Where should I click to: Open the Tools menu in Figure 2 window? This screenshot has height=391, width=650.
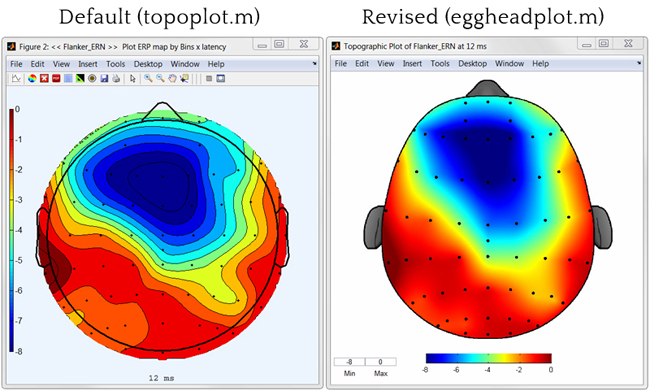coord(115,64)
